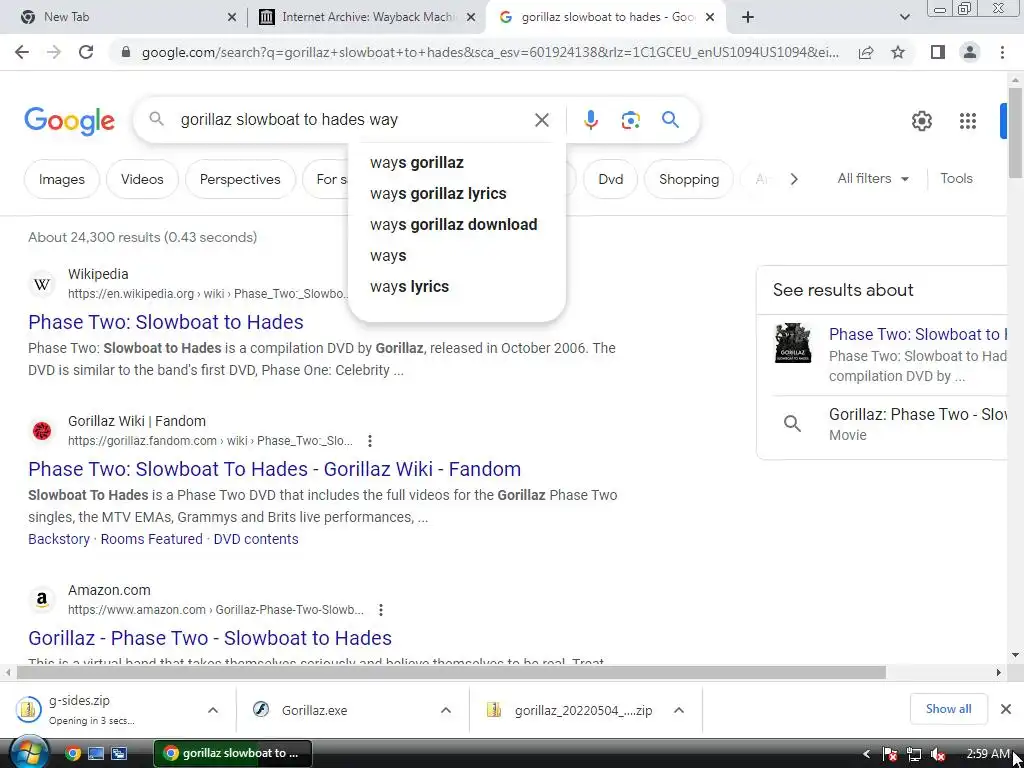1024x768 pixels.
Task: Select the Perspectives filter
Action: 240,179
